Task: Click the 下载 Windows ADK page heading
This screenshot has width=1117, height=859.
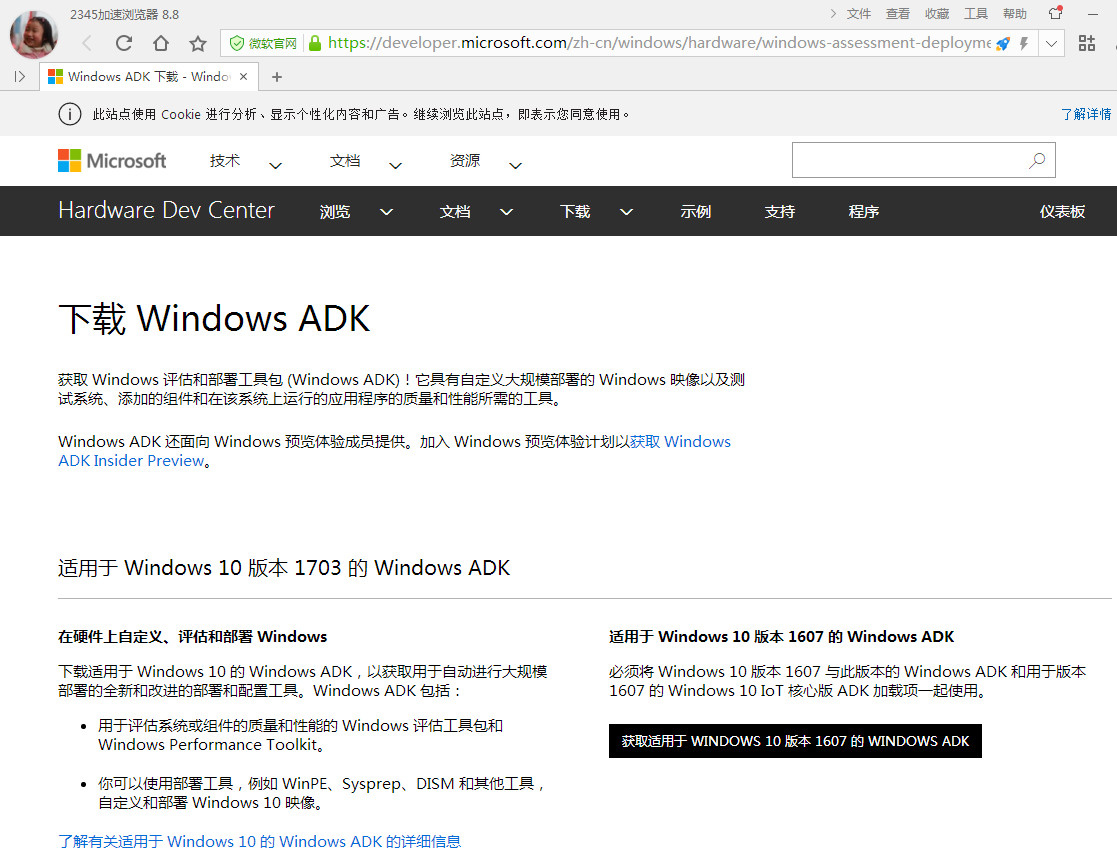Action: pyautogui.click(x=214, y=318)
